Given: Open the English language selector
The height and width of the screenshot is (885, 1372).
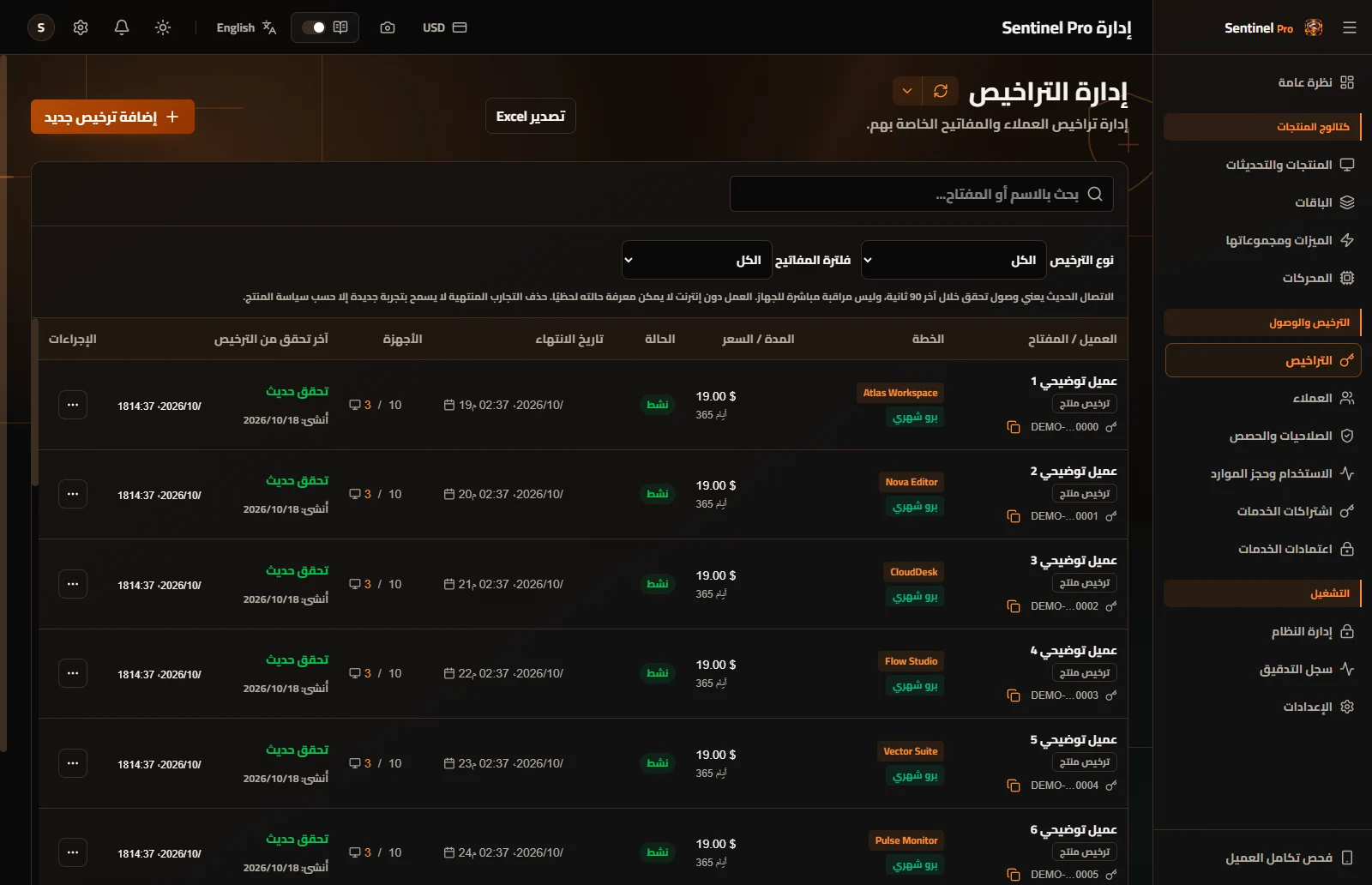Looking at the screenshot, I should click(246, 27).
